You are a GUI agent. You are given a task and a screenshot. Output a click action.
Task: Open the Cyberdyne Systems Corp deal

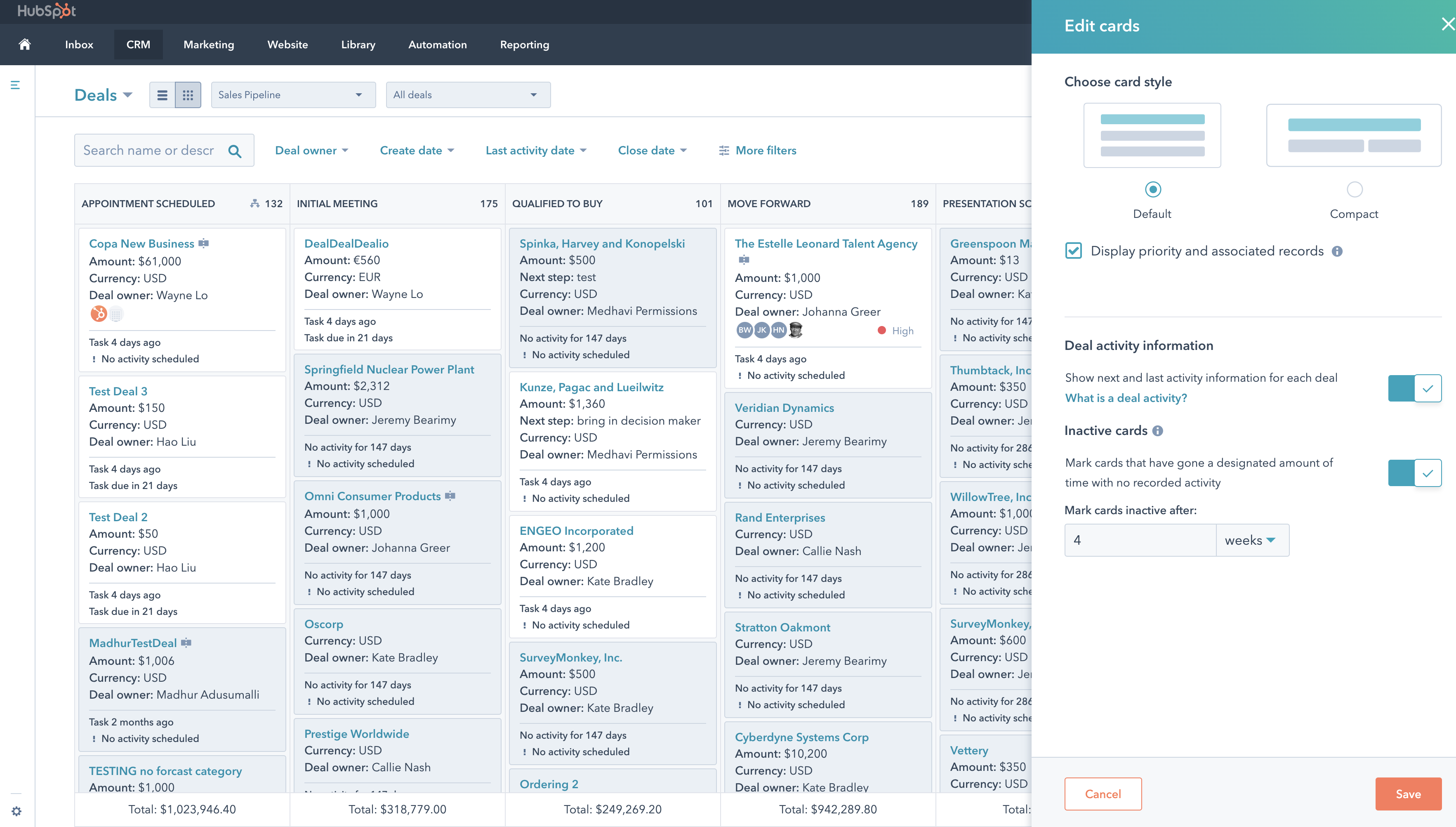point(801,737)
